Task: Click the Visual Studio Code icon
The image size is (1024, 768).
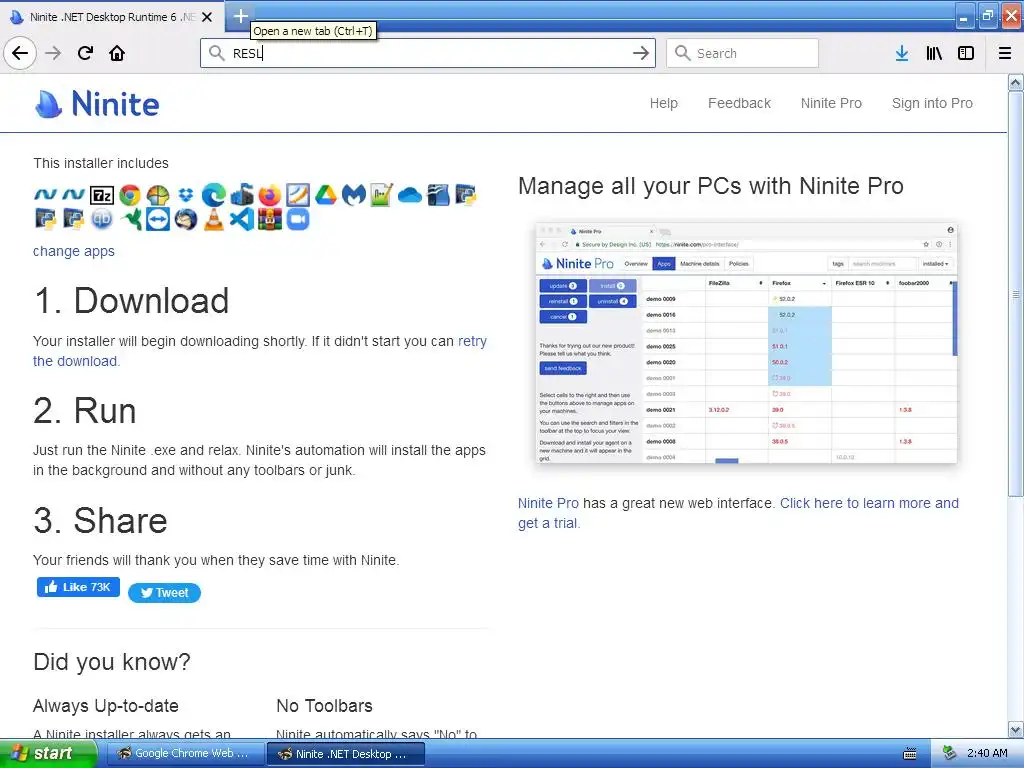Action: point(242,219)
